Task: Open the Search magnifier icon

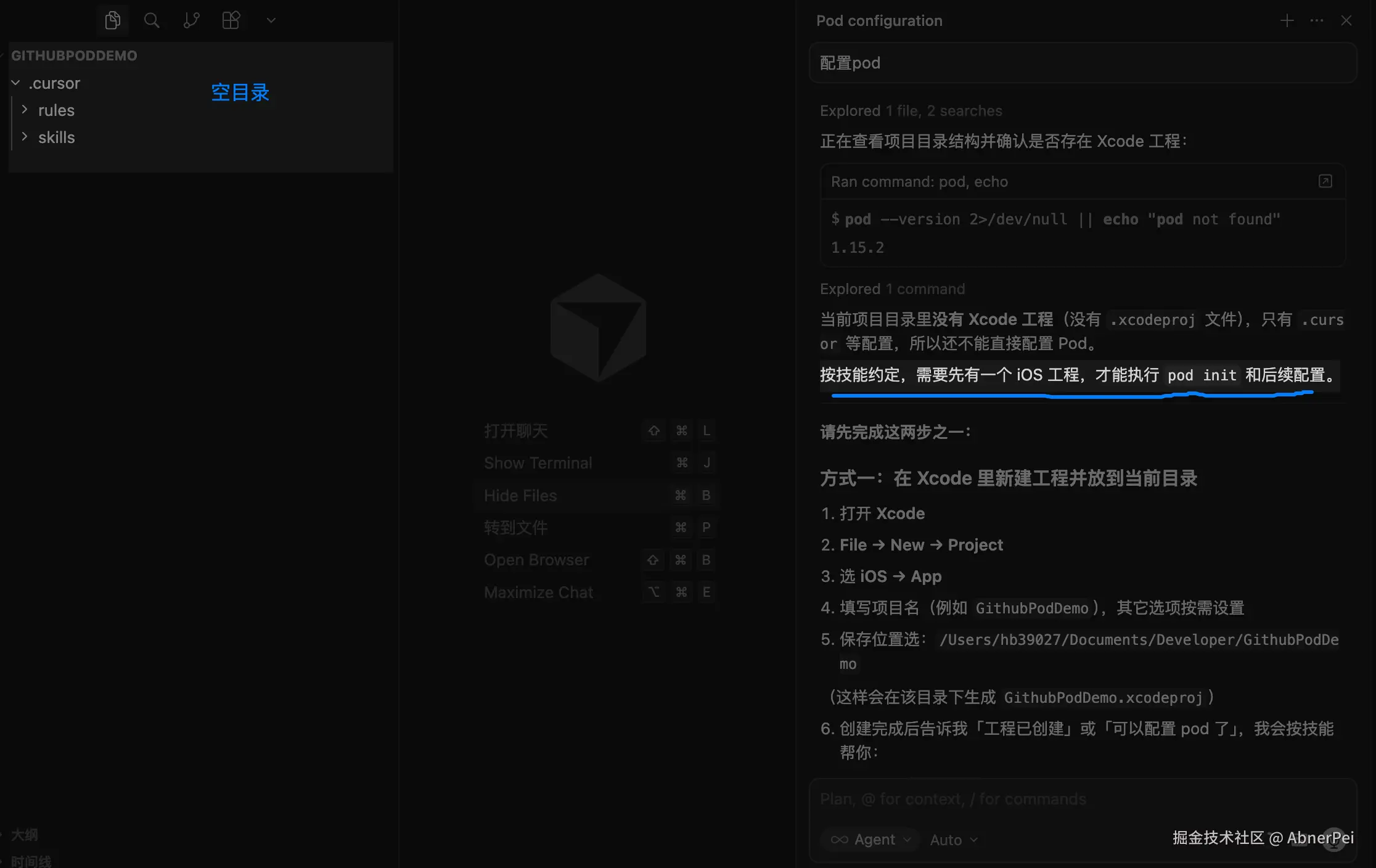Action: [x=152, y=20]
